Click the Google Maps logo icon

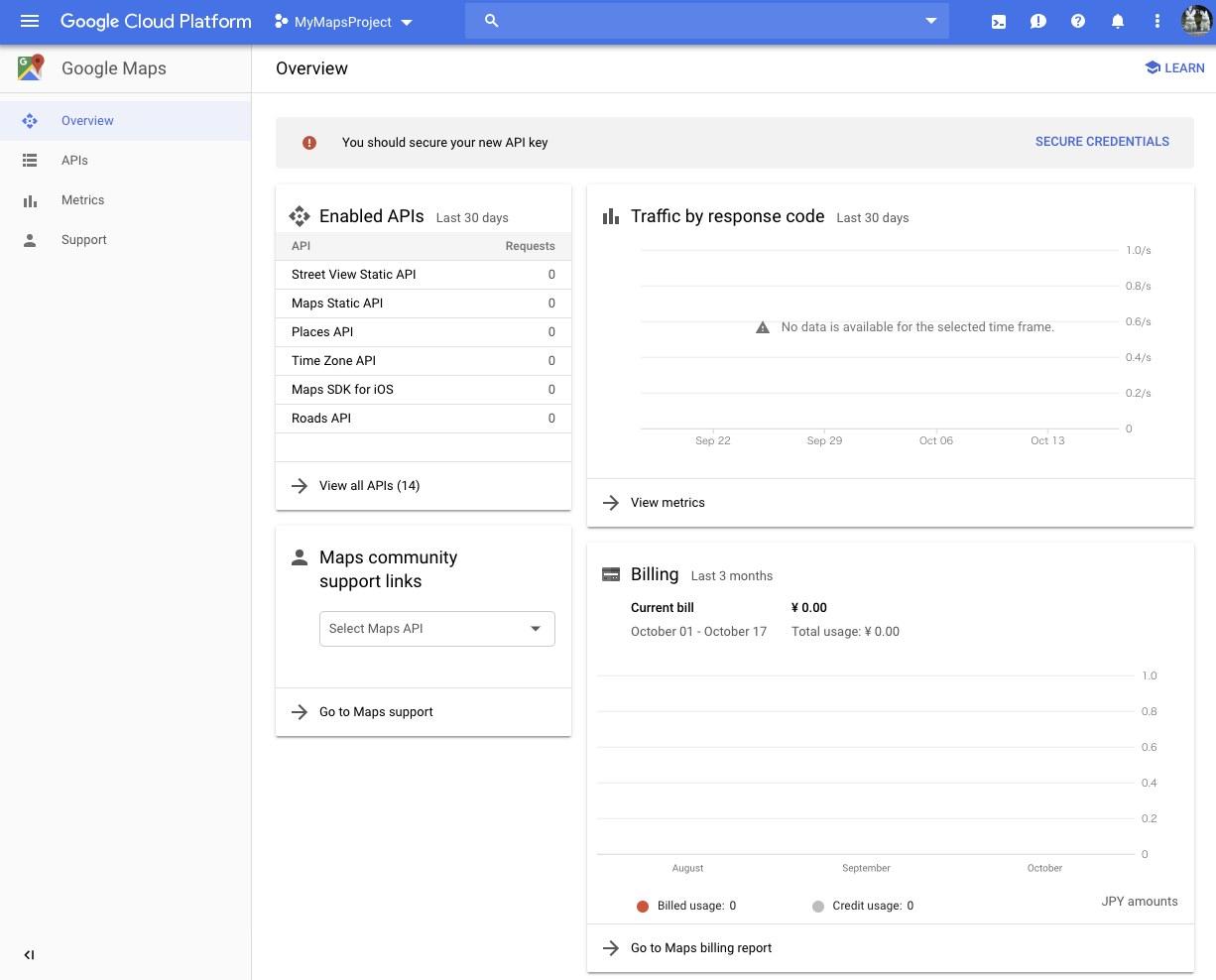31,68
